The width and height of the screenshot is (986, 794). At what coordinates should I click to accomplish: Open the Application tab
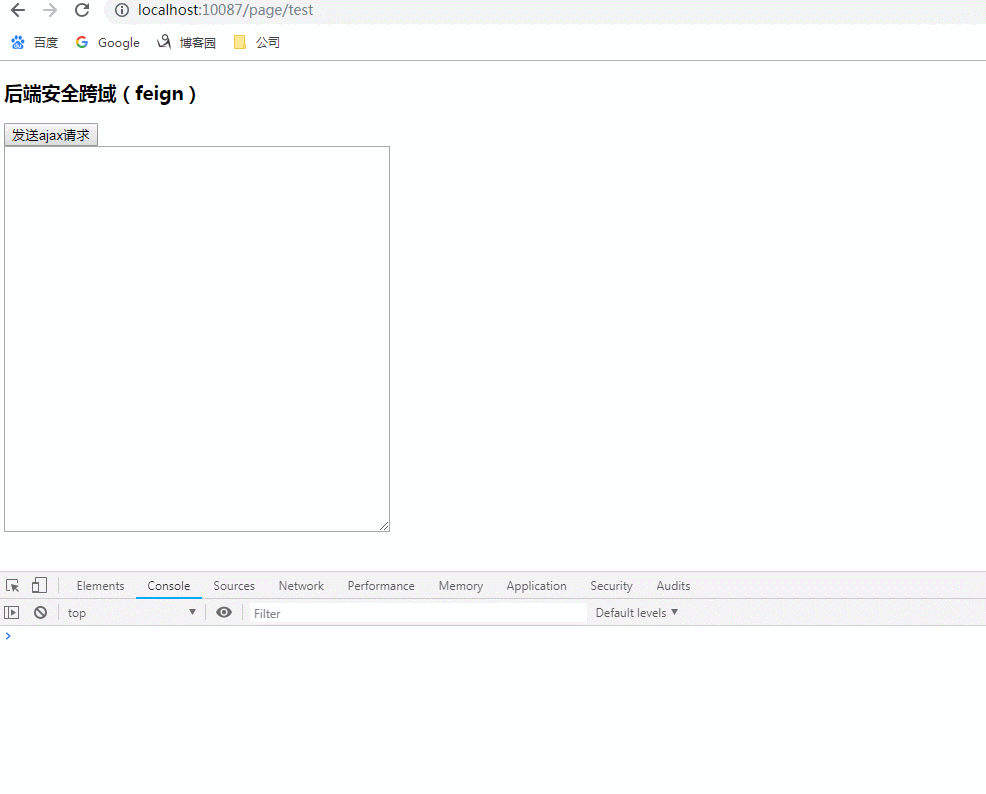[x=536, y=585]
